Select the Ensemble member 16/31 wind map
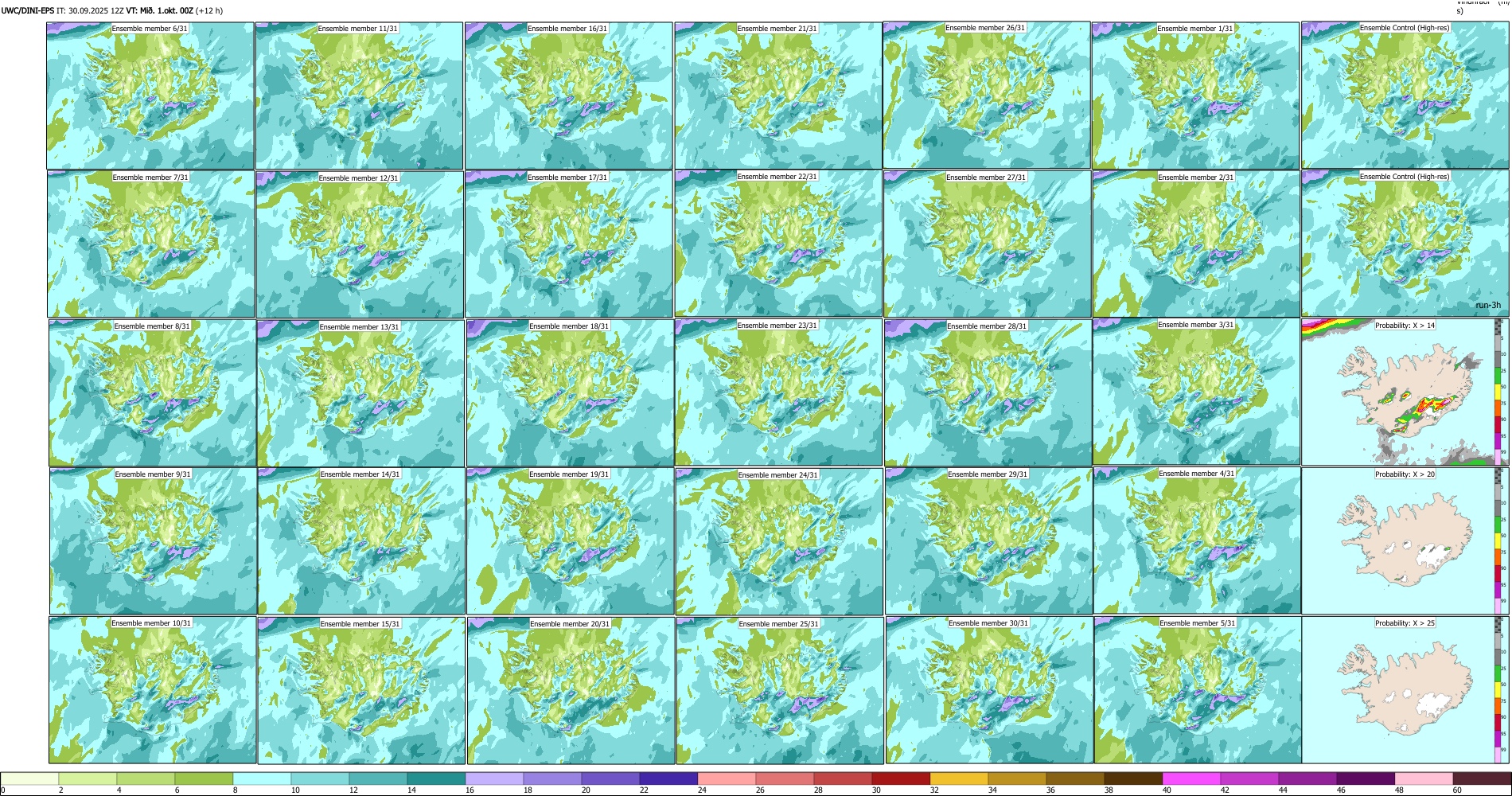This screenshot has width=1512, height=796. (568, 96)
